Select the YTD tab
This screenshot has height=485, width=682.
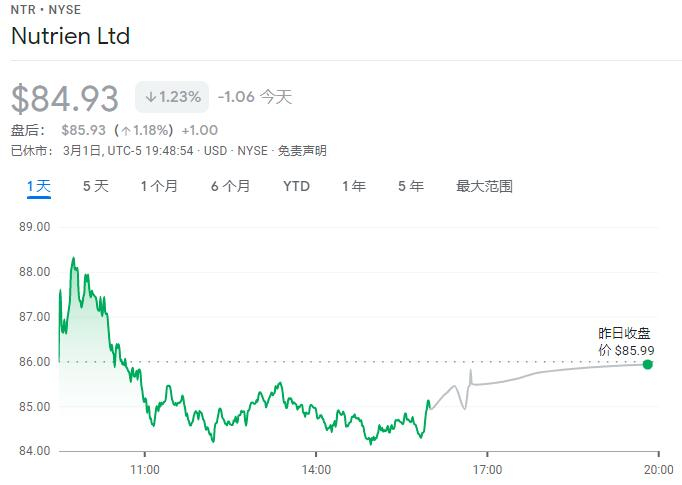pyautogui.click(x=296, y=186)
